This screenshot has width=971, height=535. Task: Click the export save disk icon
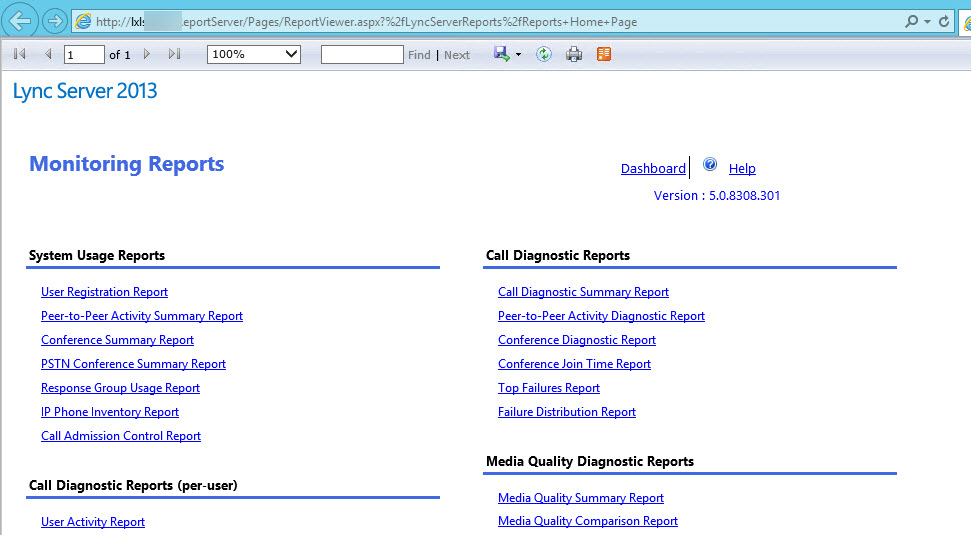pyautogui.click(x=501, y=54)
